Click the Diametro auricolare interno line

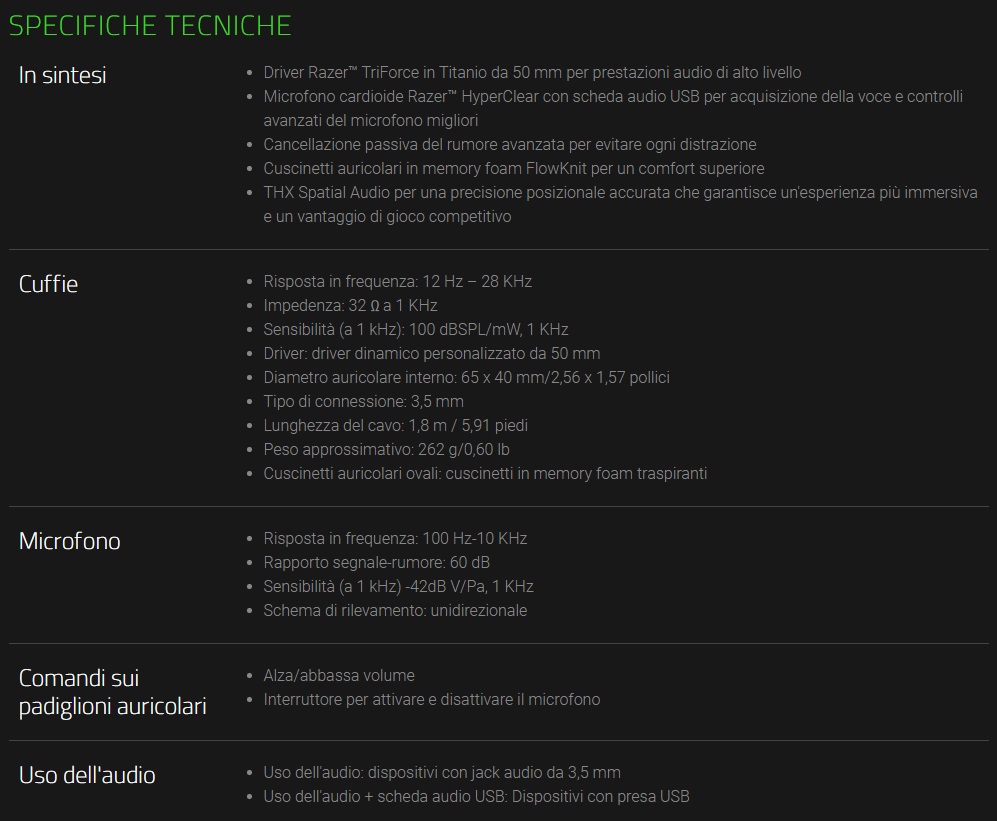tap(466, 377)
